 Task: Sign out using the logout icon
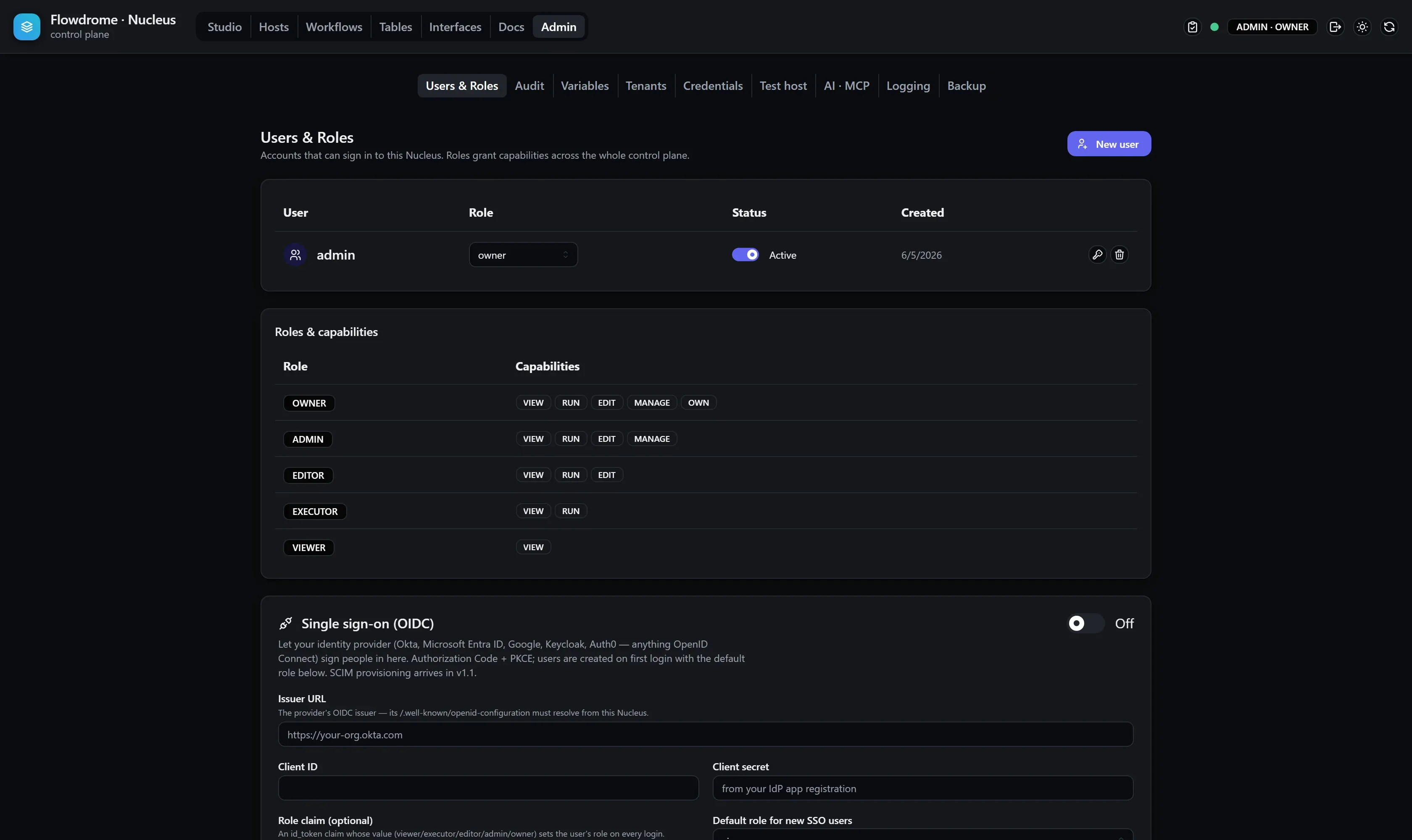(x=1335, y=26)
